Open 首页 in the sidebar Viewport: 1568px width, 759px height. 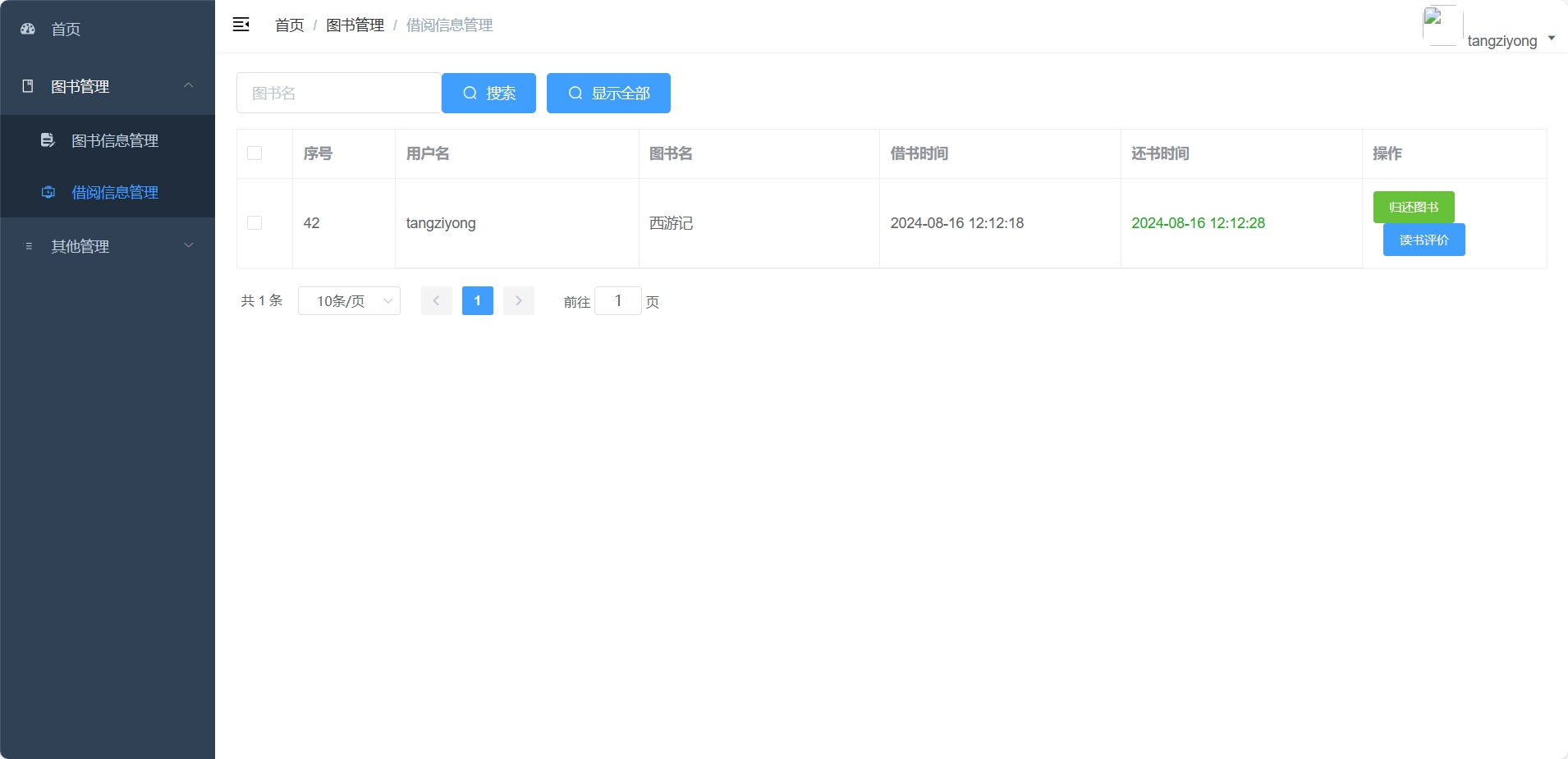pyautogui.click(x=108, y=29)
